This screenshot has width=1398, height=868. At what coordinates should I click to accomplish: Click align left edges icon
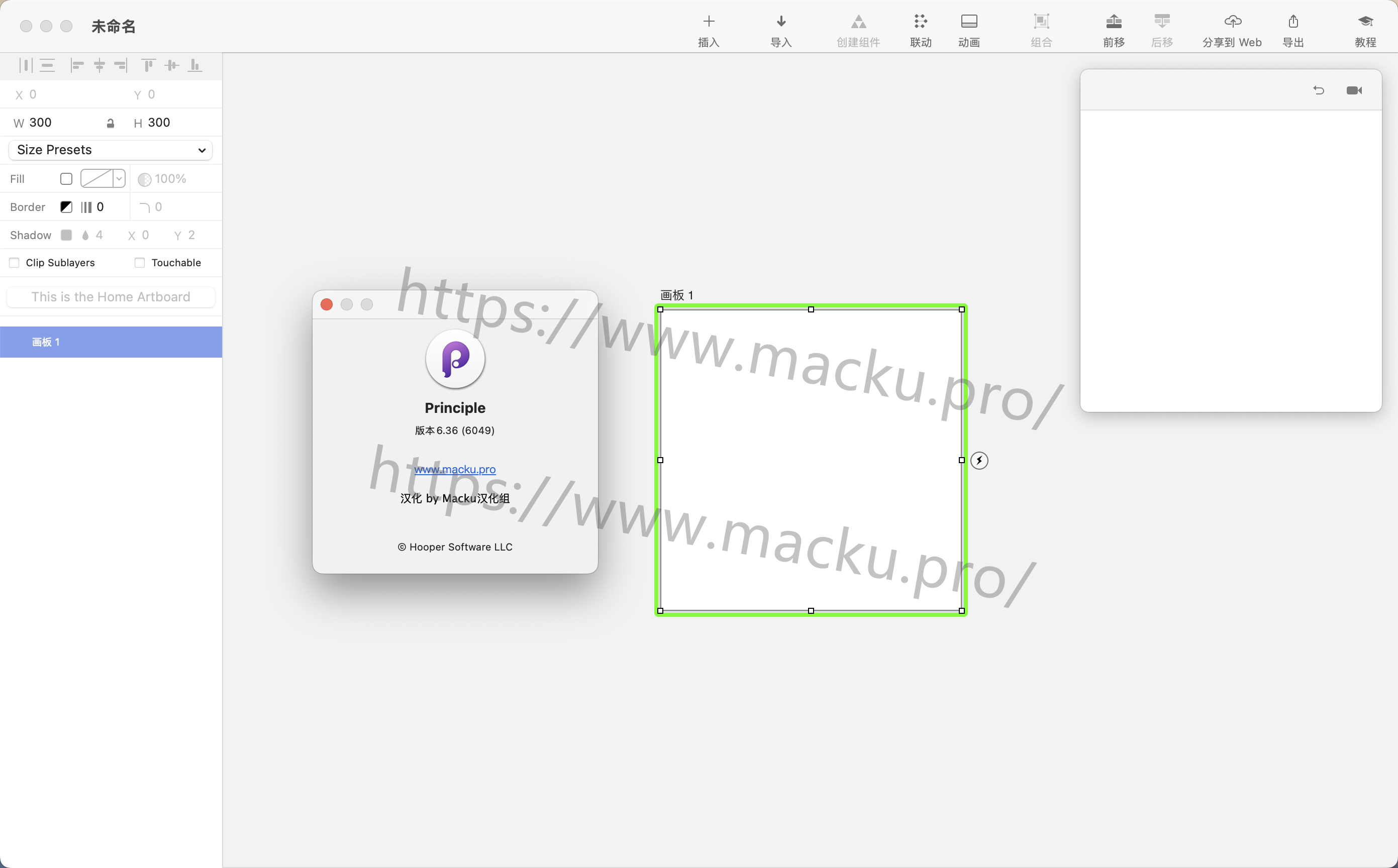click(x=77, y=65)
